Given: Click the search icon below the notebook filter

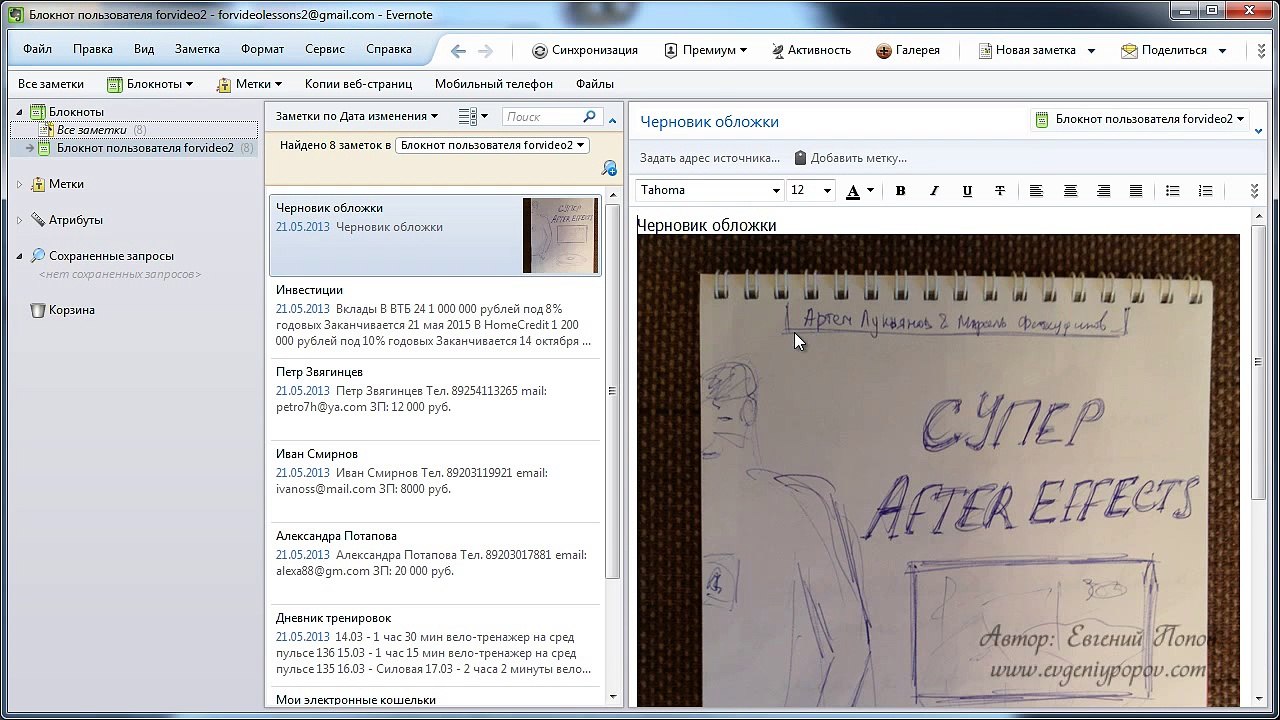Looking at the screenshot, I should point(609,168).
